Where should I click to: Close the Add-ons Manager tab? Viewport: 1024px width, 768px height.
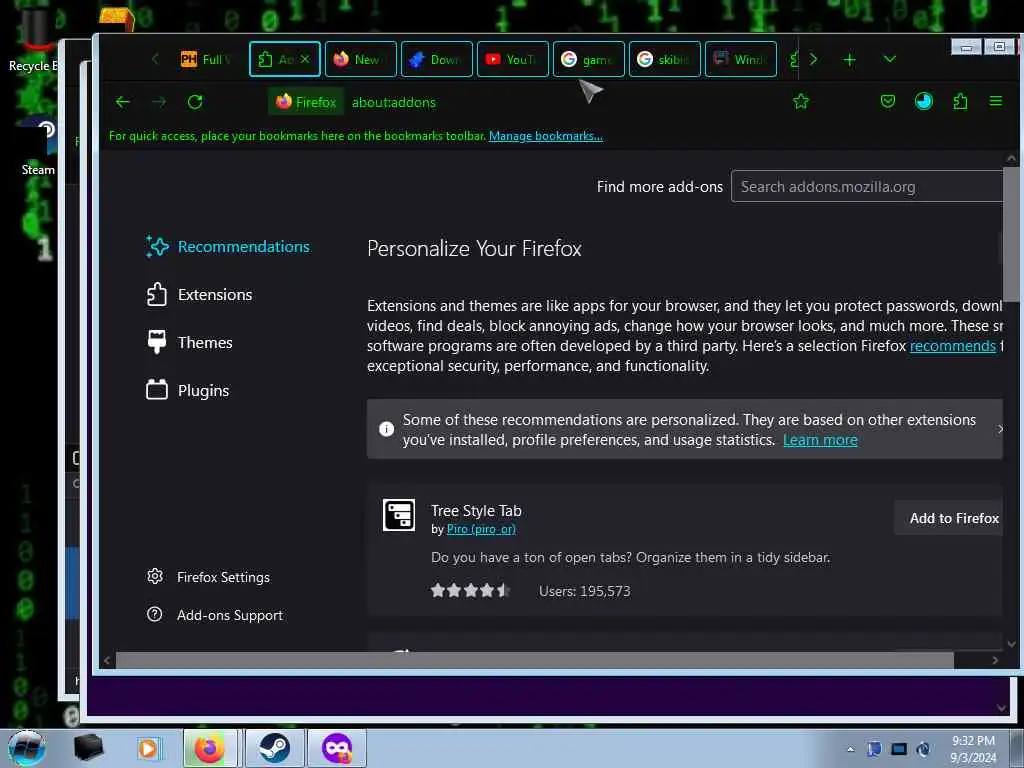click(x=304, y=59)
